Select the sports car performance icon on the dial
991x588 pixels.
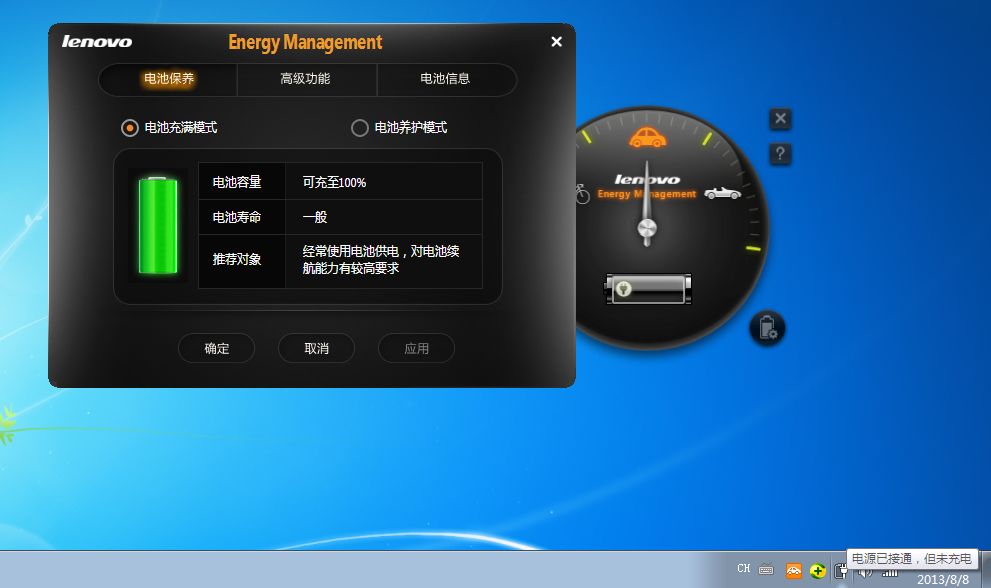723,192
